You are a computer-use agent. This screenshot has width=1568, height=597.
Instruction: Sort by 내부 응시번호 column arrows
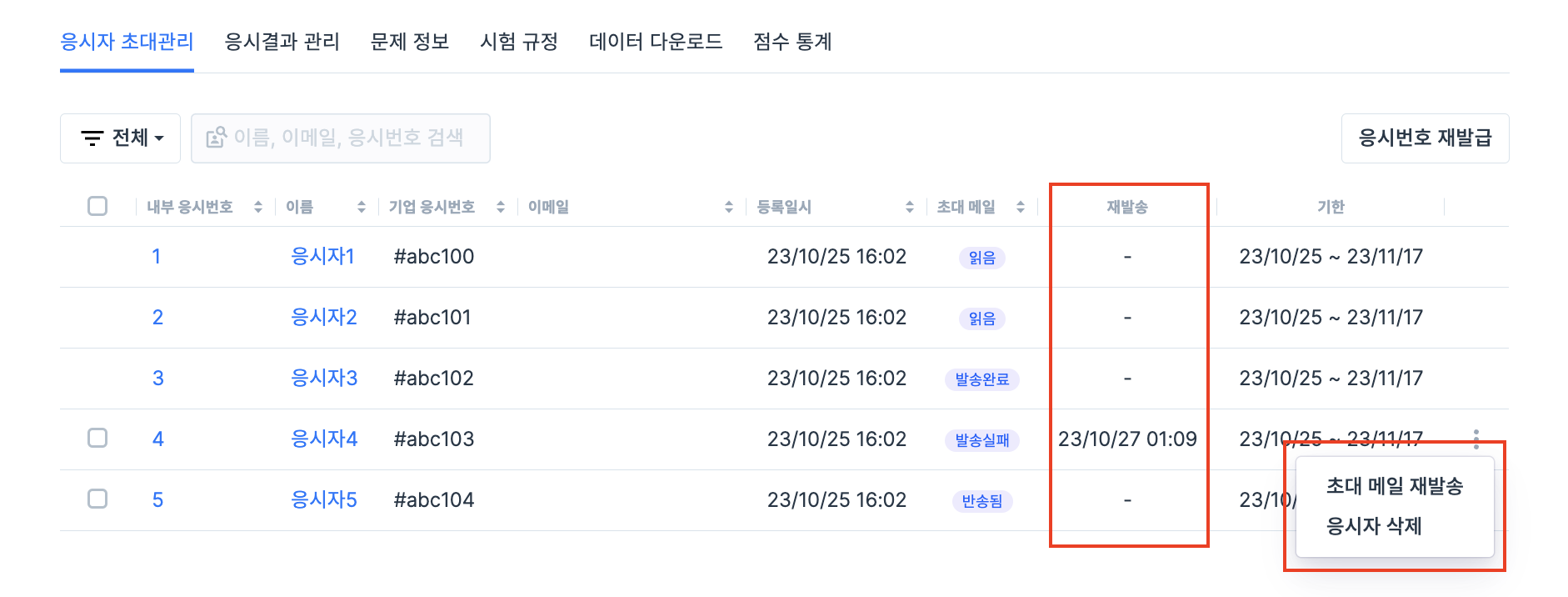(x=258, y=207)
